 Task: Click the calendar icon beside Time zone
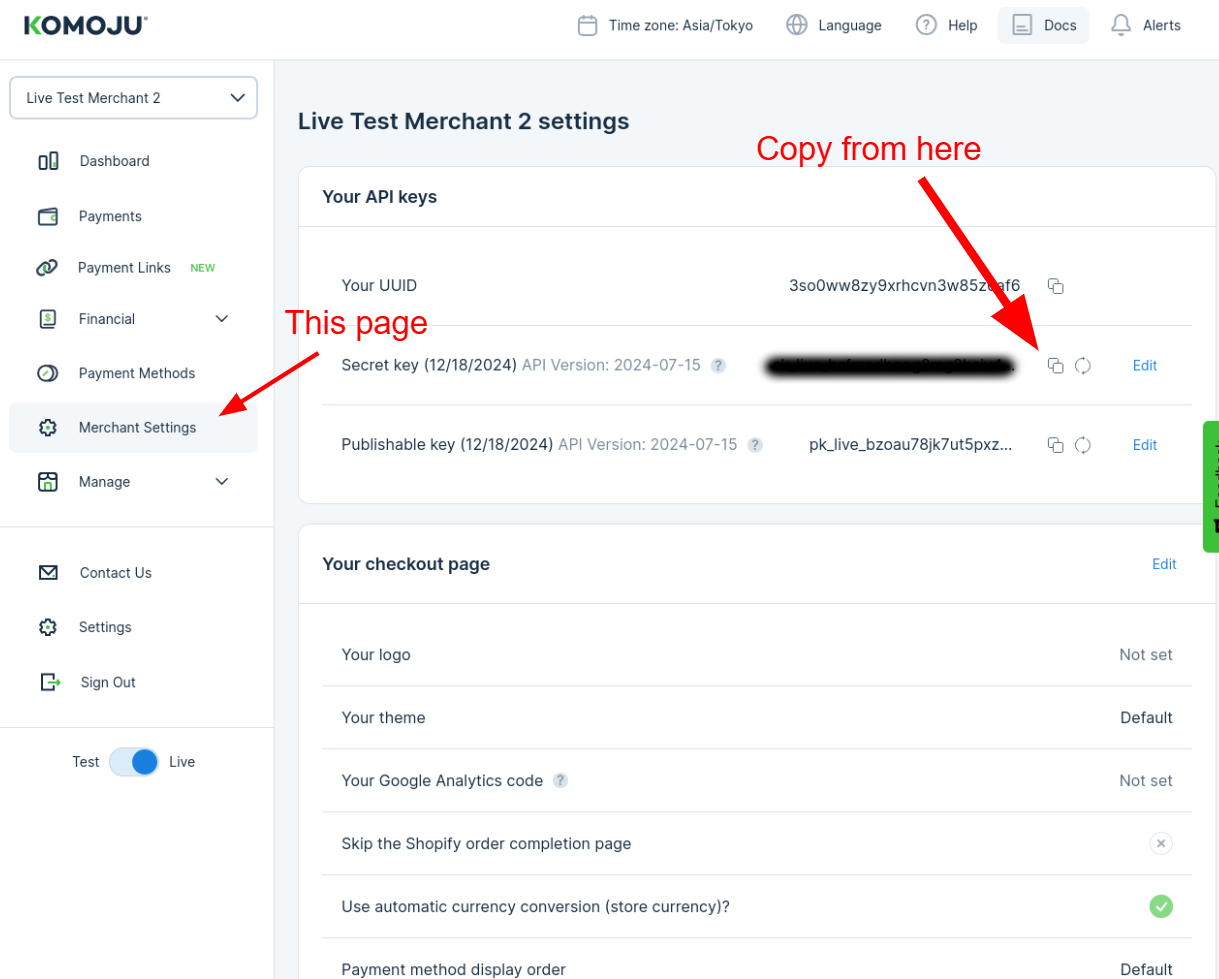pyautogui.click(x=588, y=25)
